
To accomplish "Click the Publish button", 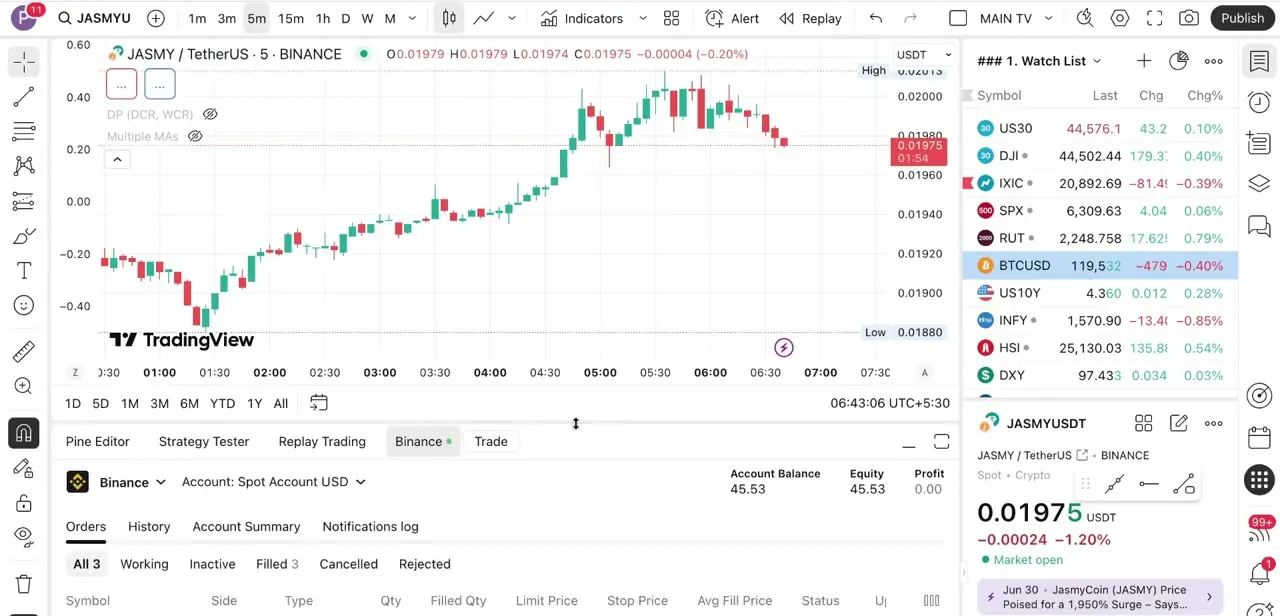I will point(1243,18).
